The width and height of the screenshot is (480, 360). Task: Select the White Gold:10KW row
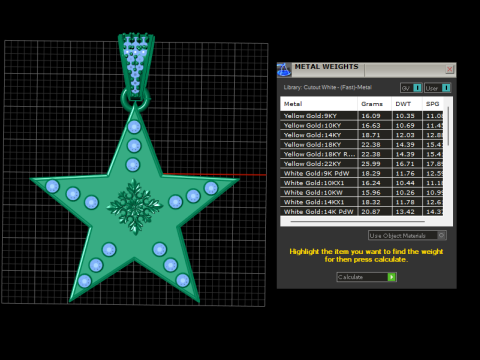pyautogui.click(x=362, y=193)
